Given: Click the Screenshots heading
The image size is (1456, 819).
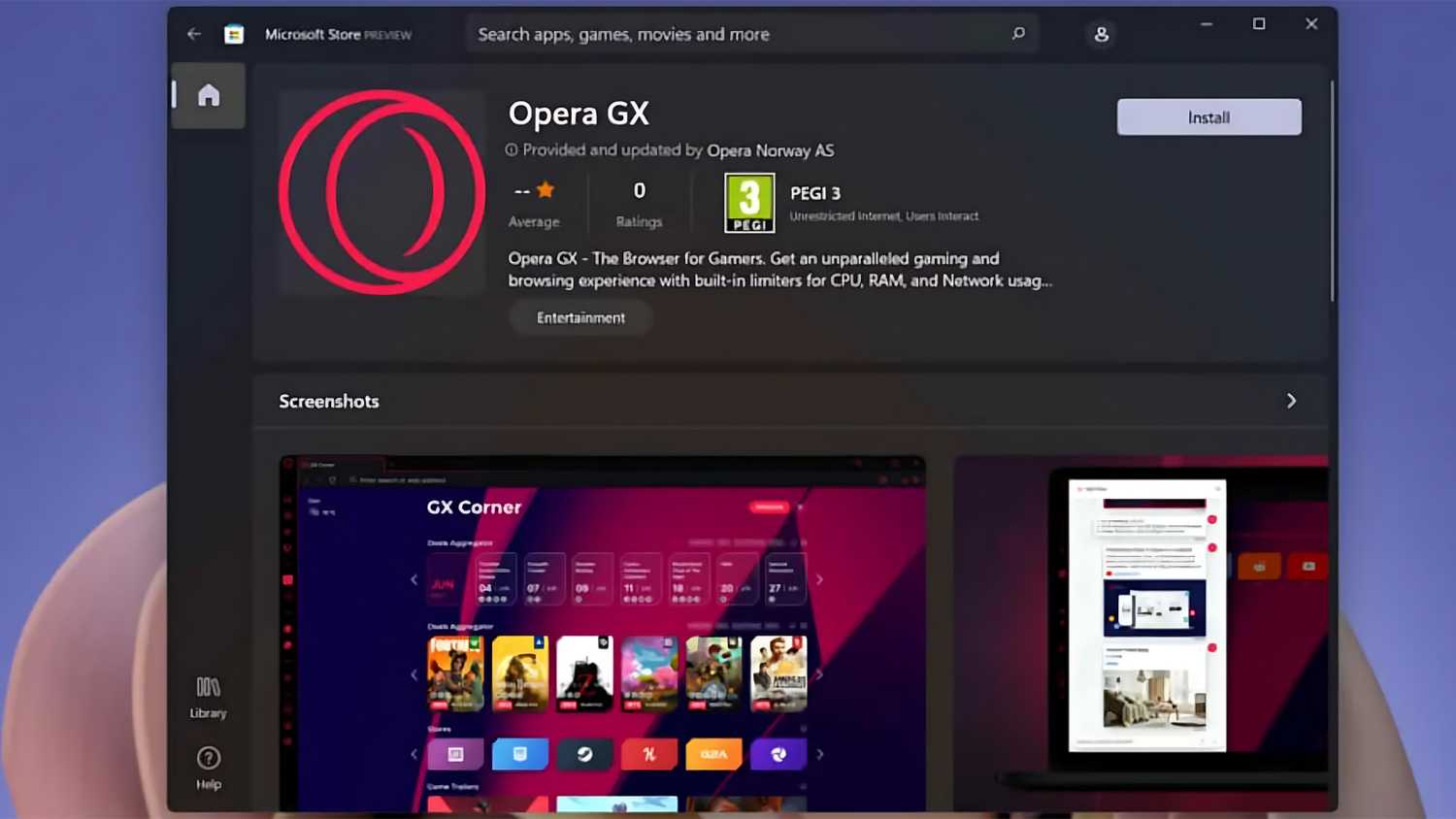Looking at the screenshot, I should pyautogui.click(x=329, y=401).
